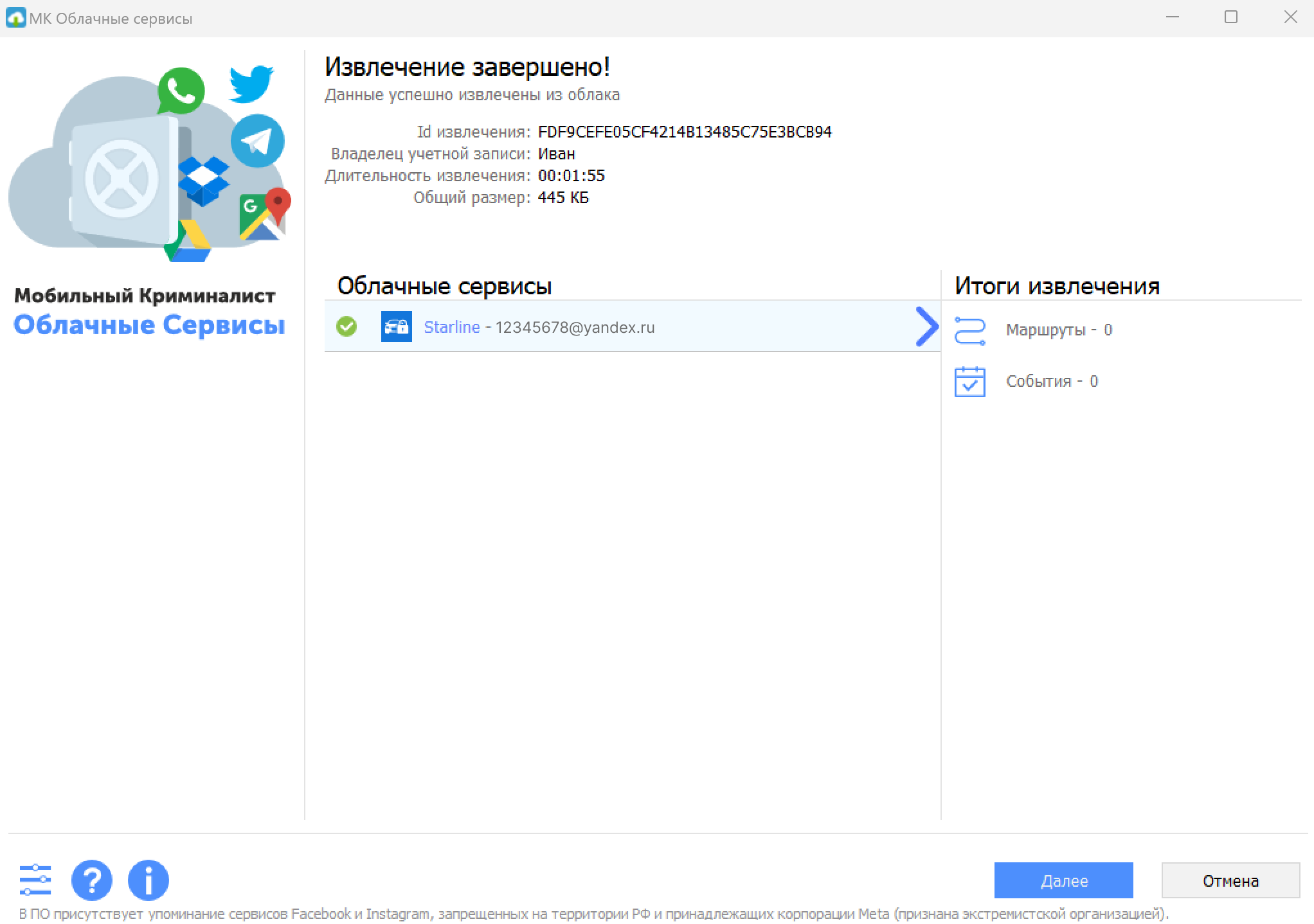Select the События - 0 result entry
This screenshot has height=924, width=1314.
click(1052, 381)
